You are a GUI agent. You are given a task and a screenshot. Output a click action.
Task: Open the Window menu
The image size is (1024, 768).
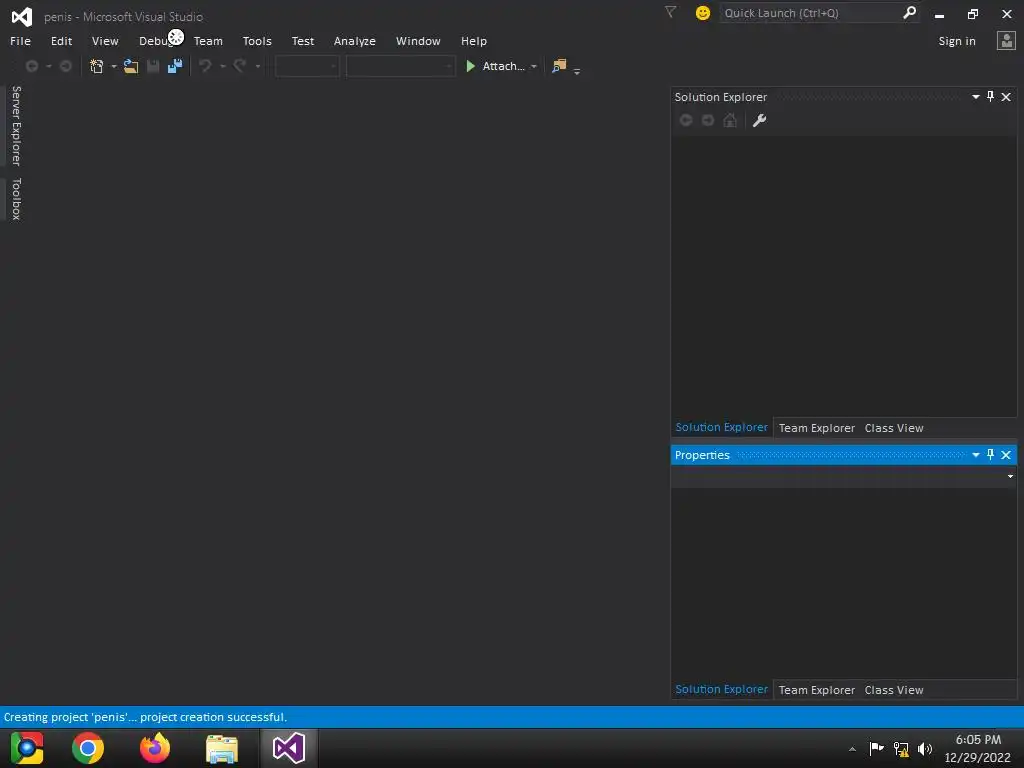[418, 41]
